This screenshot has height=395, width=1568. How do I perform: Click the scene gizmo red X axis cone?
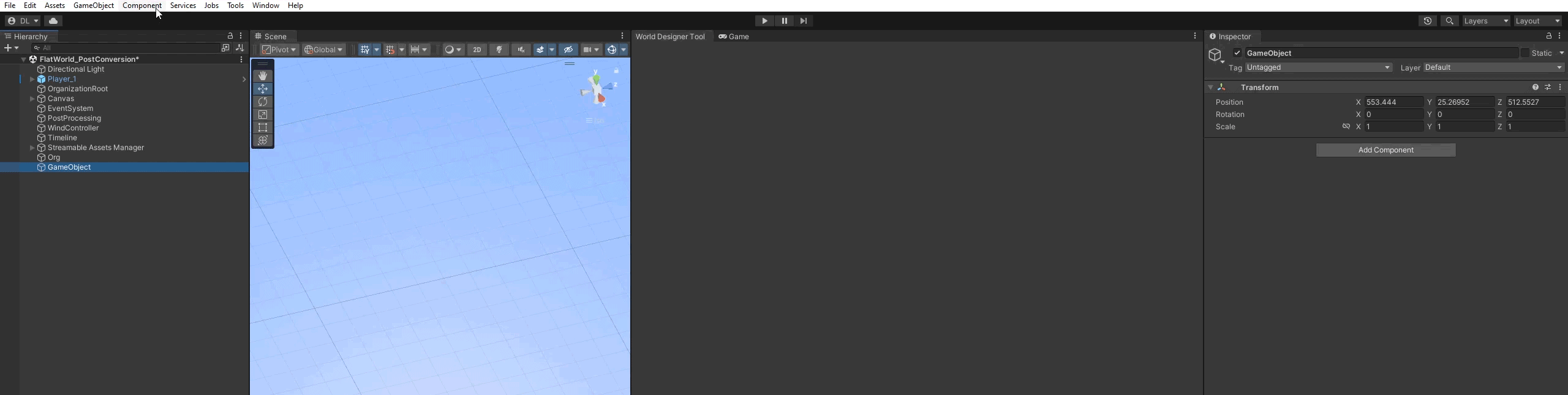pos(601,98)
